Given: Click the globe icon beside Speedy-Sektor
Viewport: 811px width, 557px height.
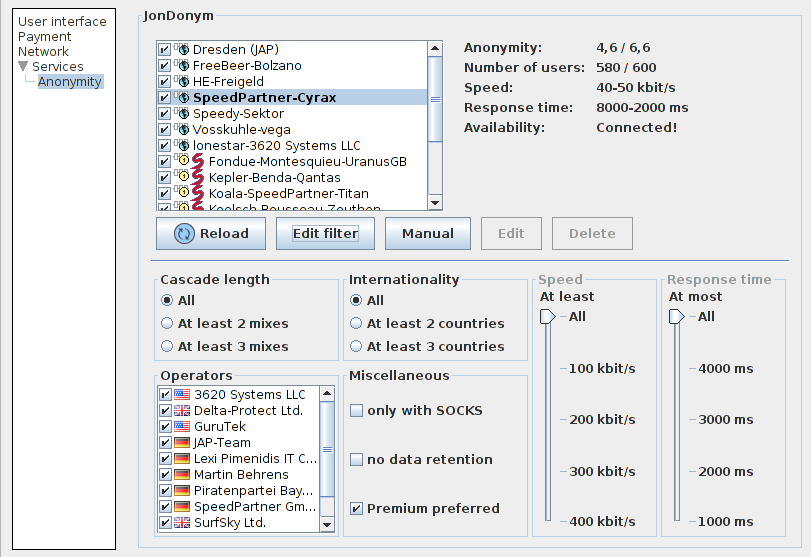Looking at the screenshot, I should 184,114.
